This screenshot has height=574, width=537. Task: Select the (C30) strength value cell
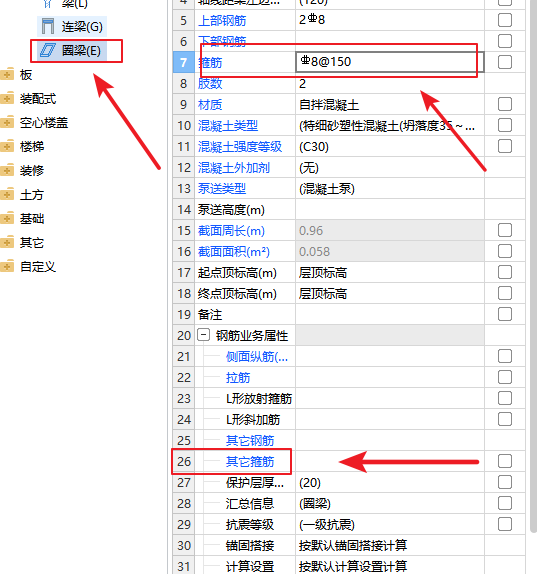pos(389,147)
